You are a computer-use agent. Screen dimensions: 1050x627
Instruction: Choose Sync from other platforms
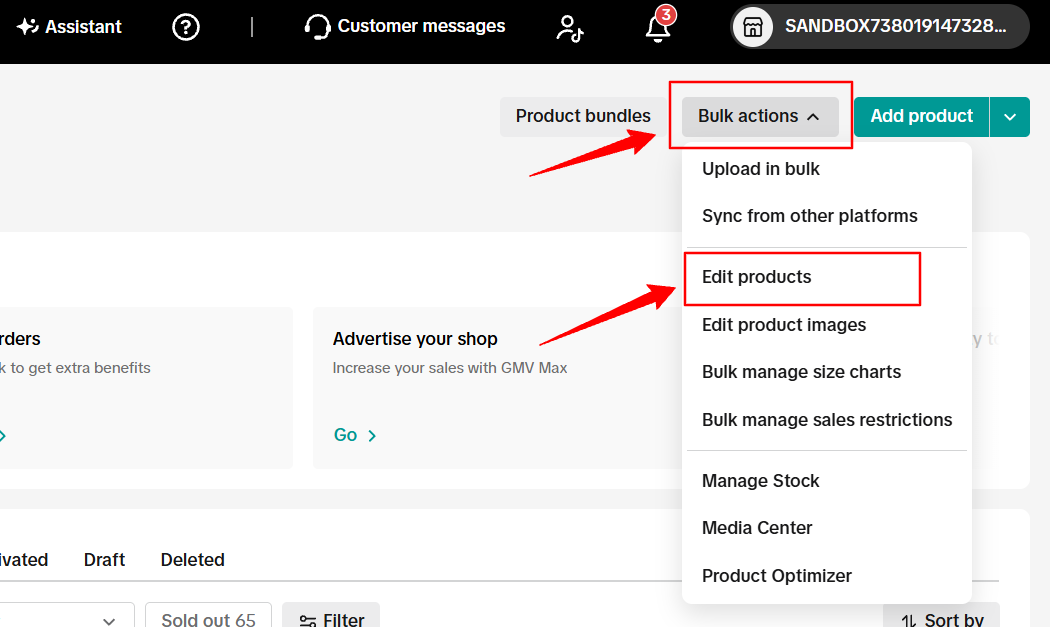(810, 216)
